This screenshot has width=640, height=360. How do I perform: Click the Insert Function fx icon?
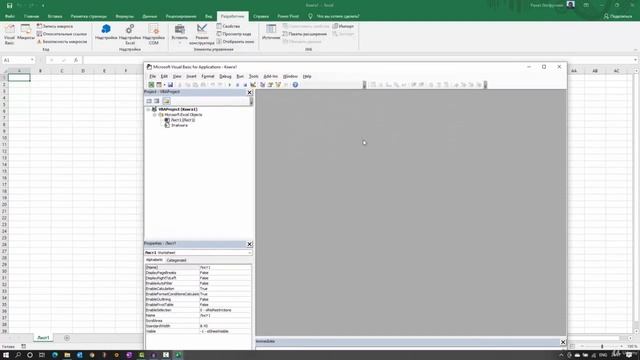[76, 60]
